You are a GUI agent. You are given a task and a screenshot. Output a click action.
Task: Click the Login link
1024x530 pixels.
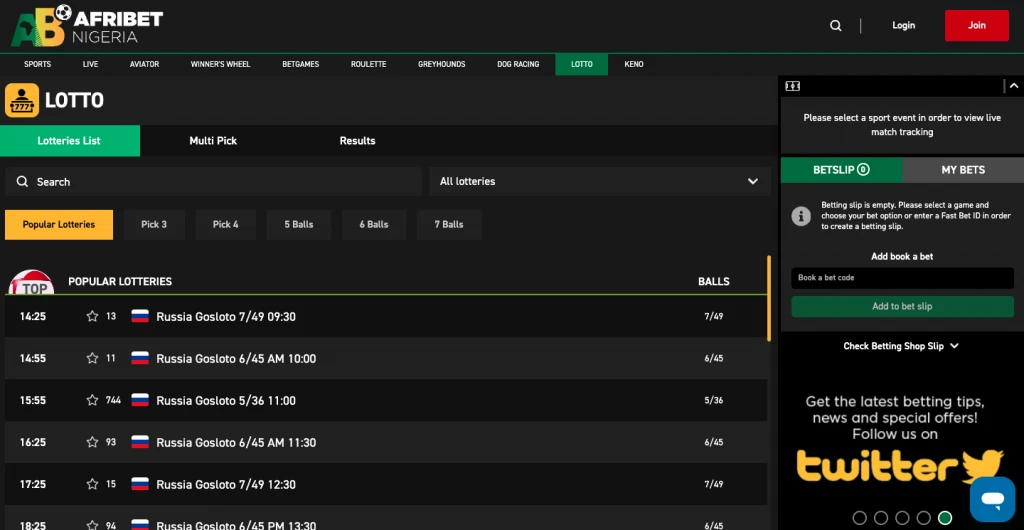tap(903, 26)
